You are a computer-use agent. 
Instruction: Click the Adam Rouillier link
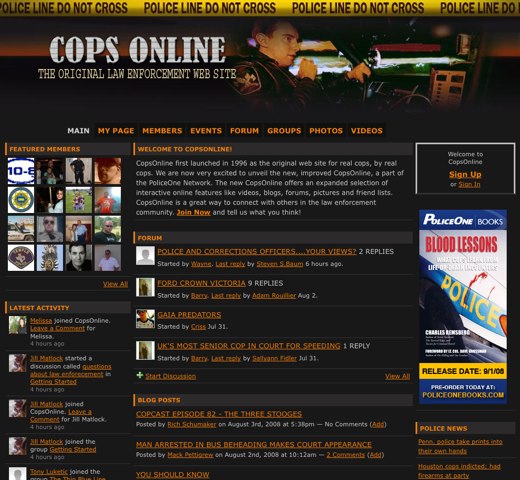coord(274,296)
